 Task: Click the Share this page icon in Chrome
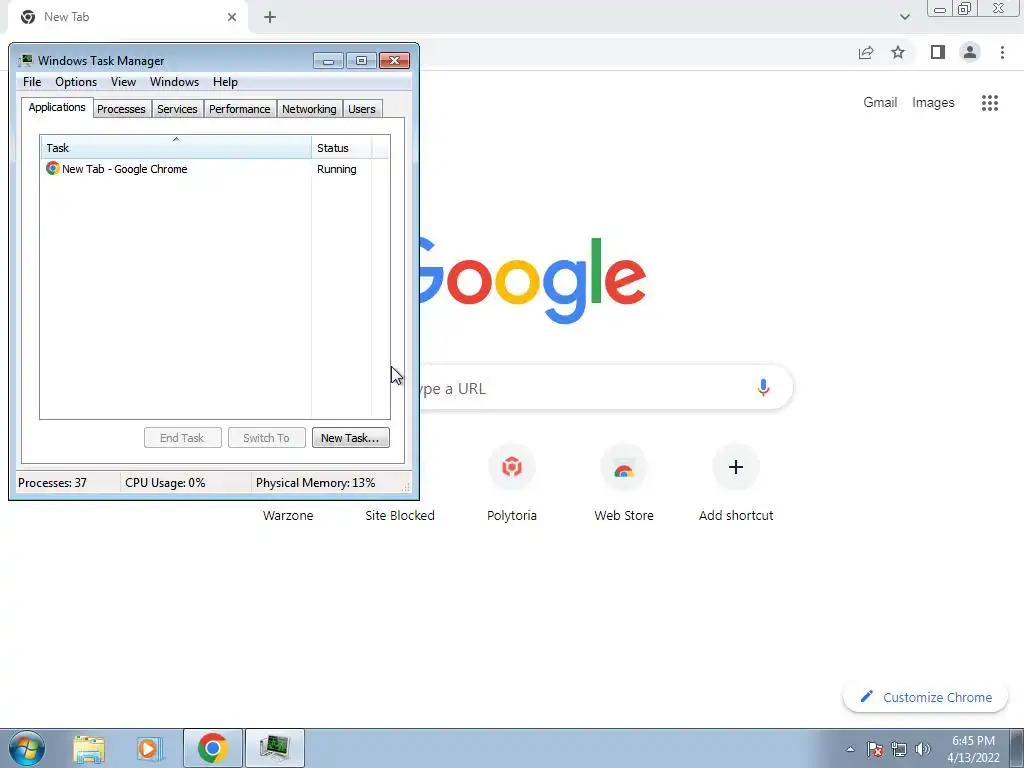point(866,53)
